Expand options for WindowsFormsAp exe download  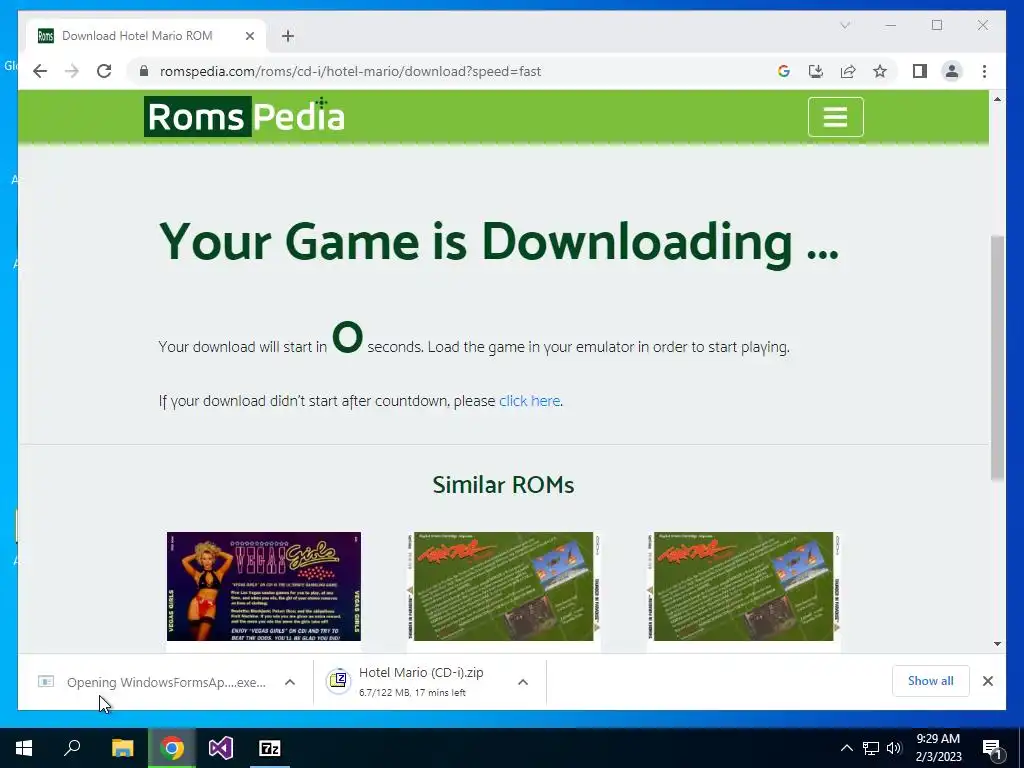290,682
